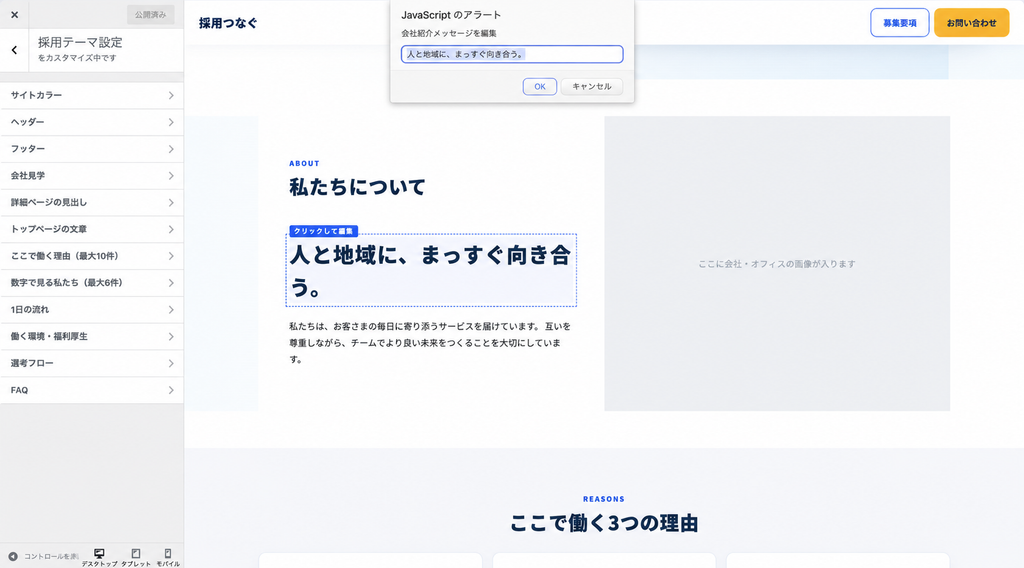1024x568 pixels.
Task: Open the 1日の流れ section
Action: point(92,309)
